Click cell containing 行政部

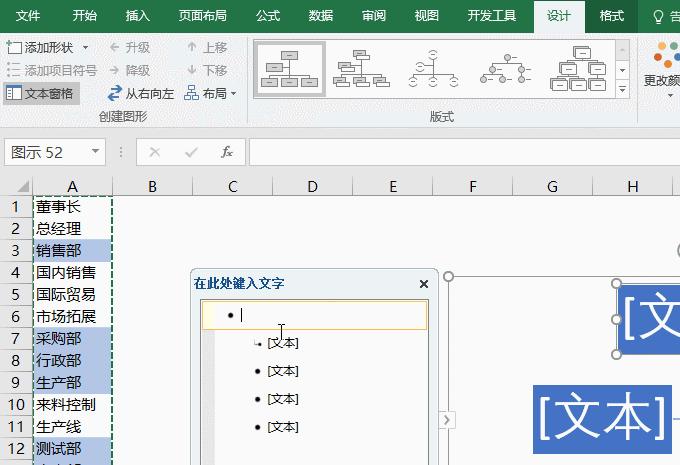(x=72, y=360)
